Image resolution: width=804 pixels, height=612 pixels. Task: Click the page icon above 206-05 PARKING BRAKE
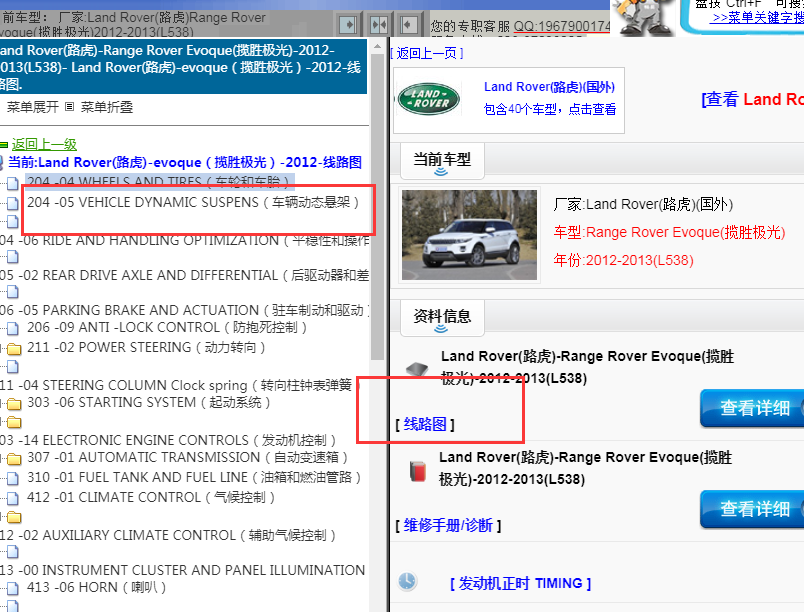coord(12,292)
